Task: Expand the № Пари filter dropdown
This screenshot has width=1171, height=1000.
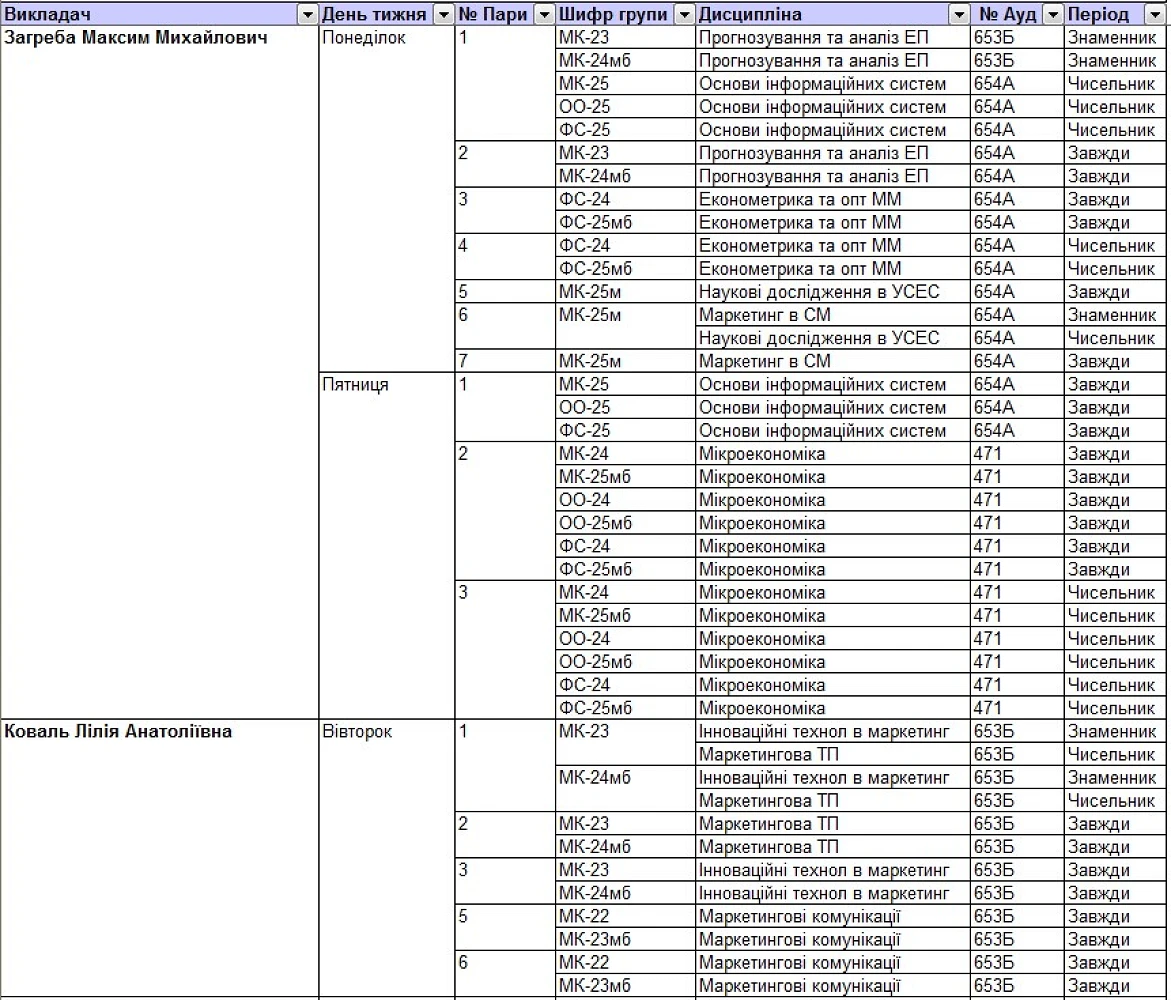Action: pos(544,15)
